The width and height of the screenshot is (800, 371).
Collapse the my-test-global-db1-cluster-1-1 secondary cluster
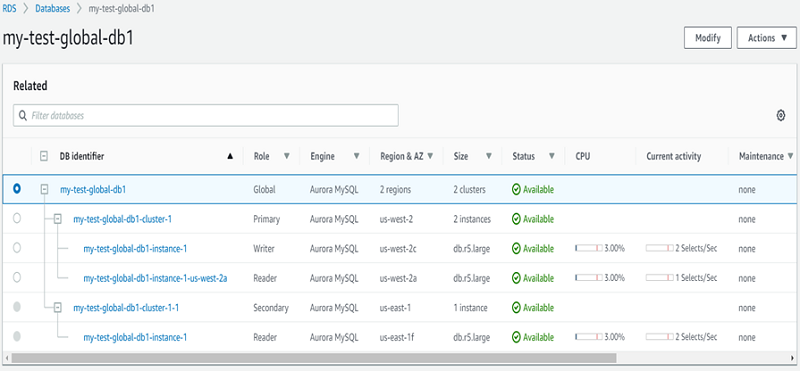point(58,308)
